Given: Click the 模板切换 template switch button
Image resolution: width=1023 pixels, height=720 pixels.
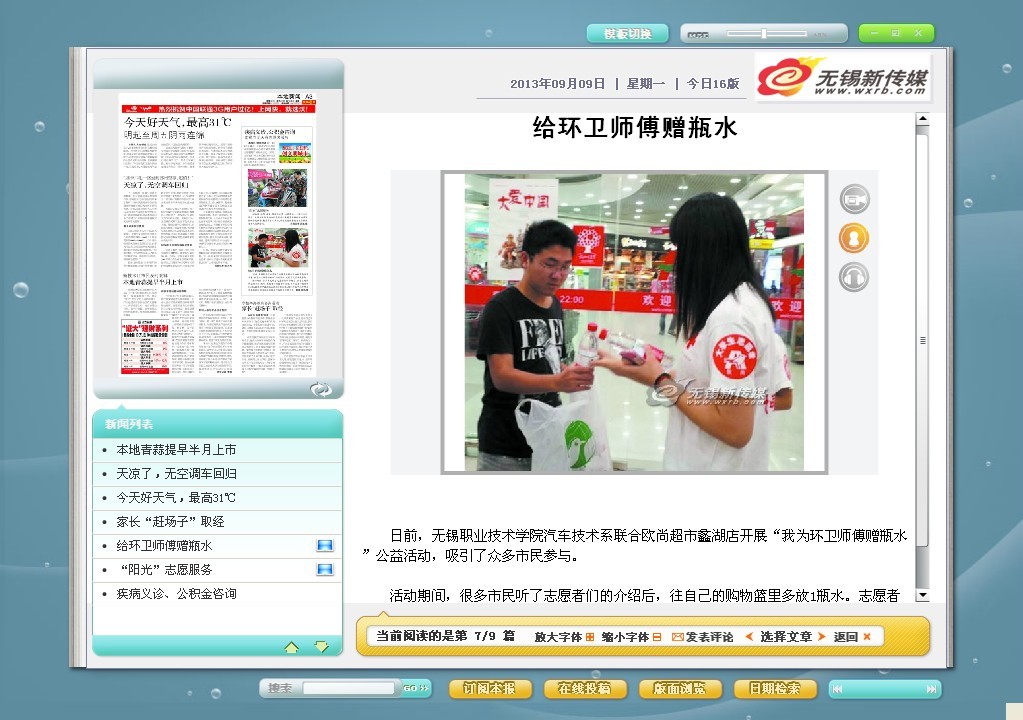Looking at the screenshot, I should point(627,34).
